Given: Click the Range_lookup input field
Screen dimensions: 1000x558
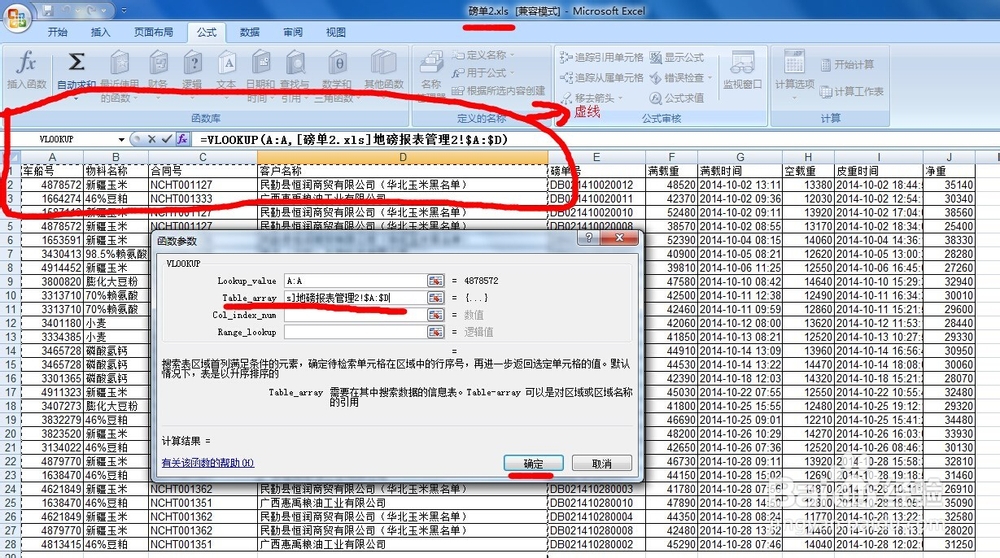Looking at the screenshot, I should 355,332.
